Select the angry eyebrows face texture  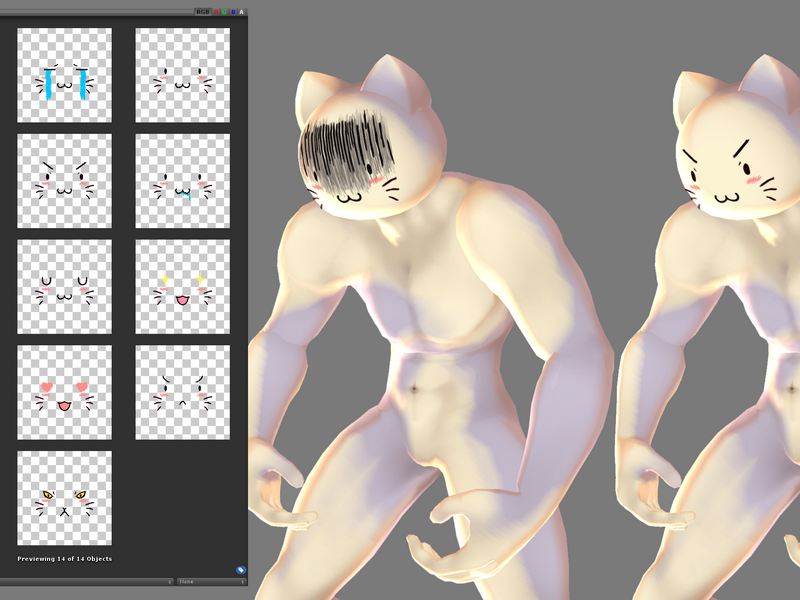pos(64,181)
